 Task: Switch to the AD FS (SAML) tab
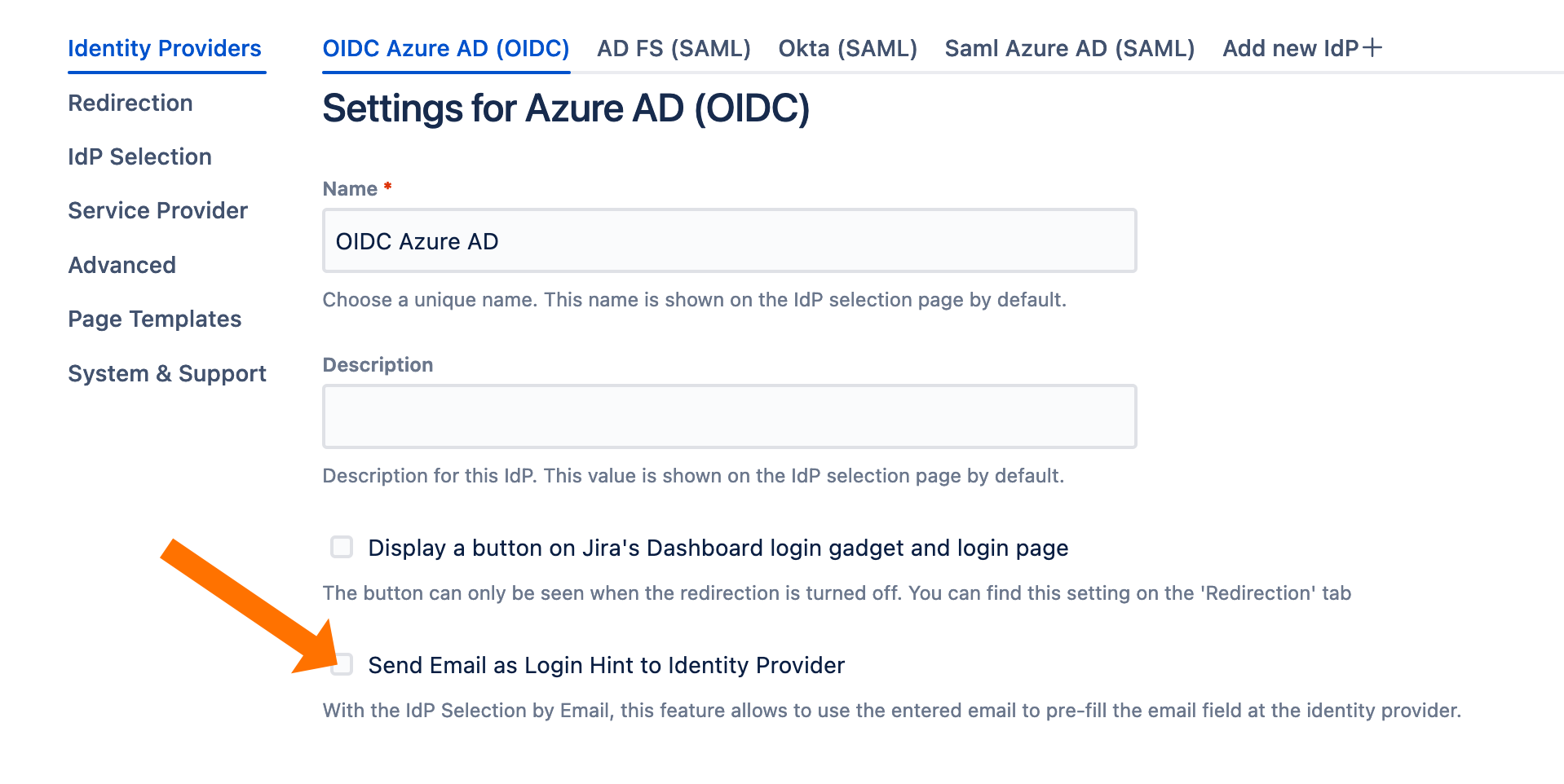(674, 49)
